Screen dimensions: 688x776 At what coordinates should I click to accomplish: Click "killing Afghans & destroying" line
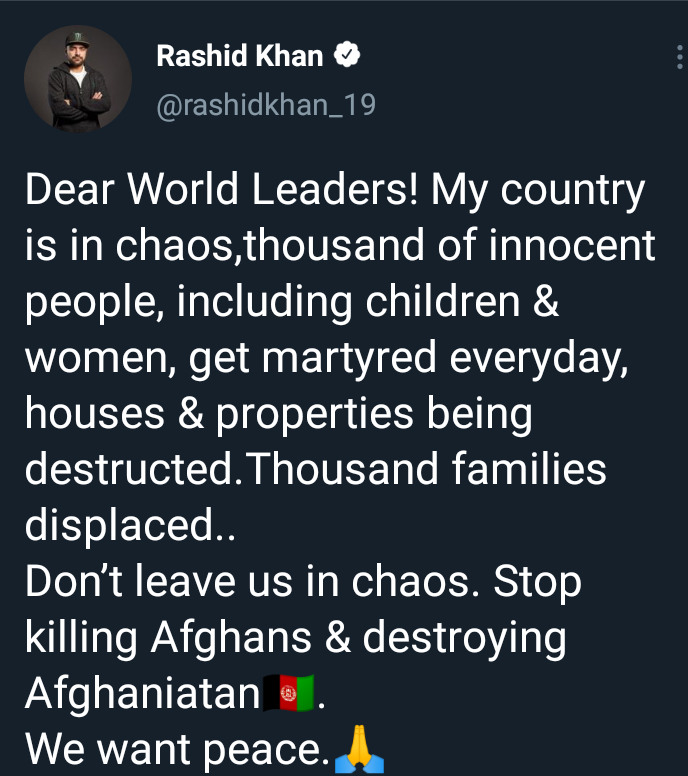coord(295,637)
